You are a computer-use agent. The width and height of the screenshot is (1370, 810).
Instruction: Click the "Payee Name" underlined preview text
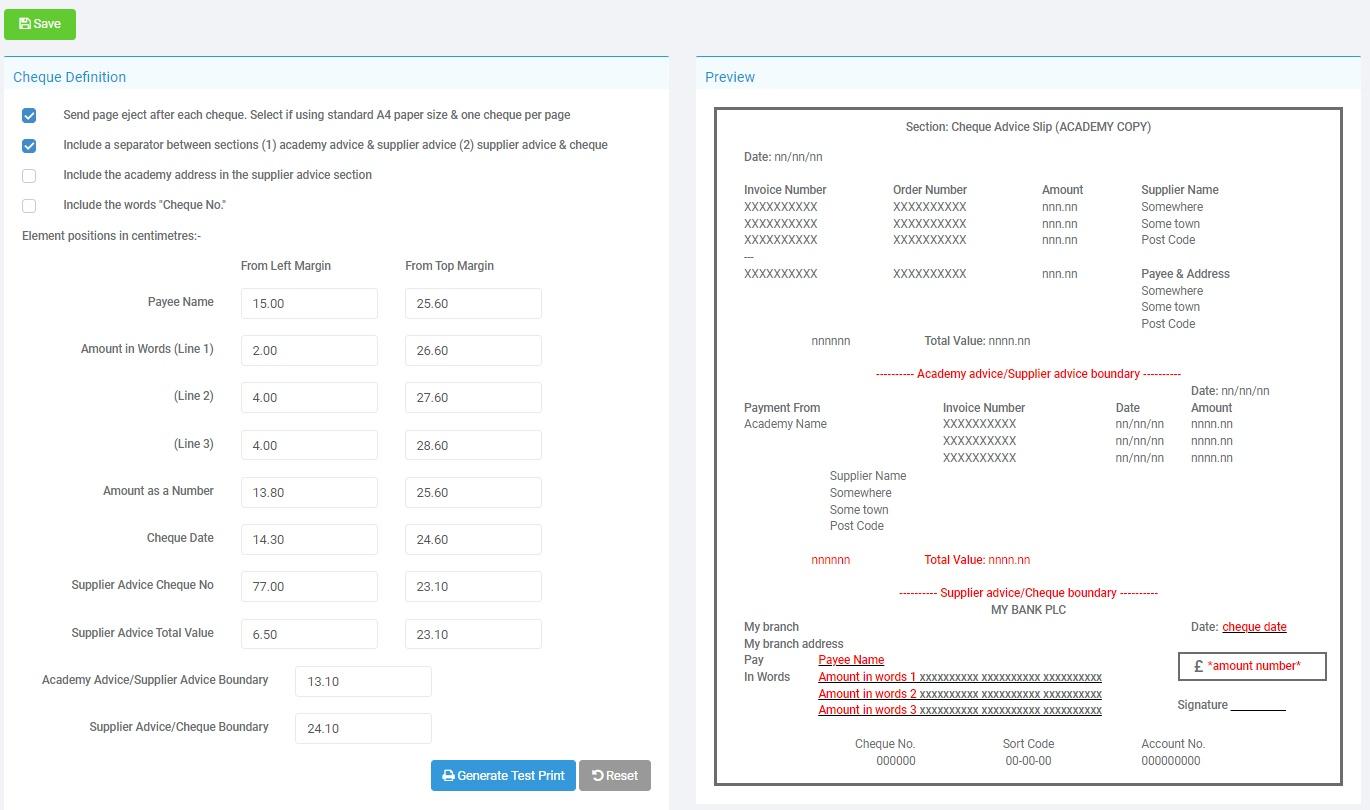(x=851, y=660)
